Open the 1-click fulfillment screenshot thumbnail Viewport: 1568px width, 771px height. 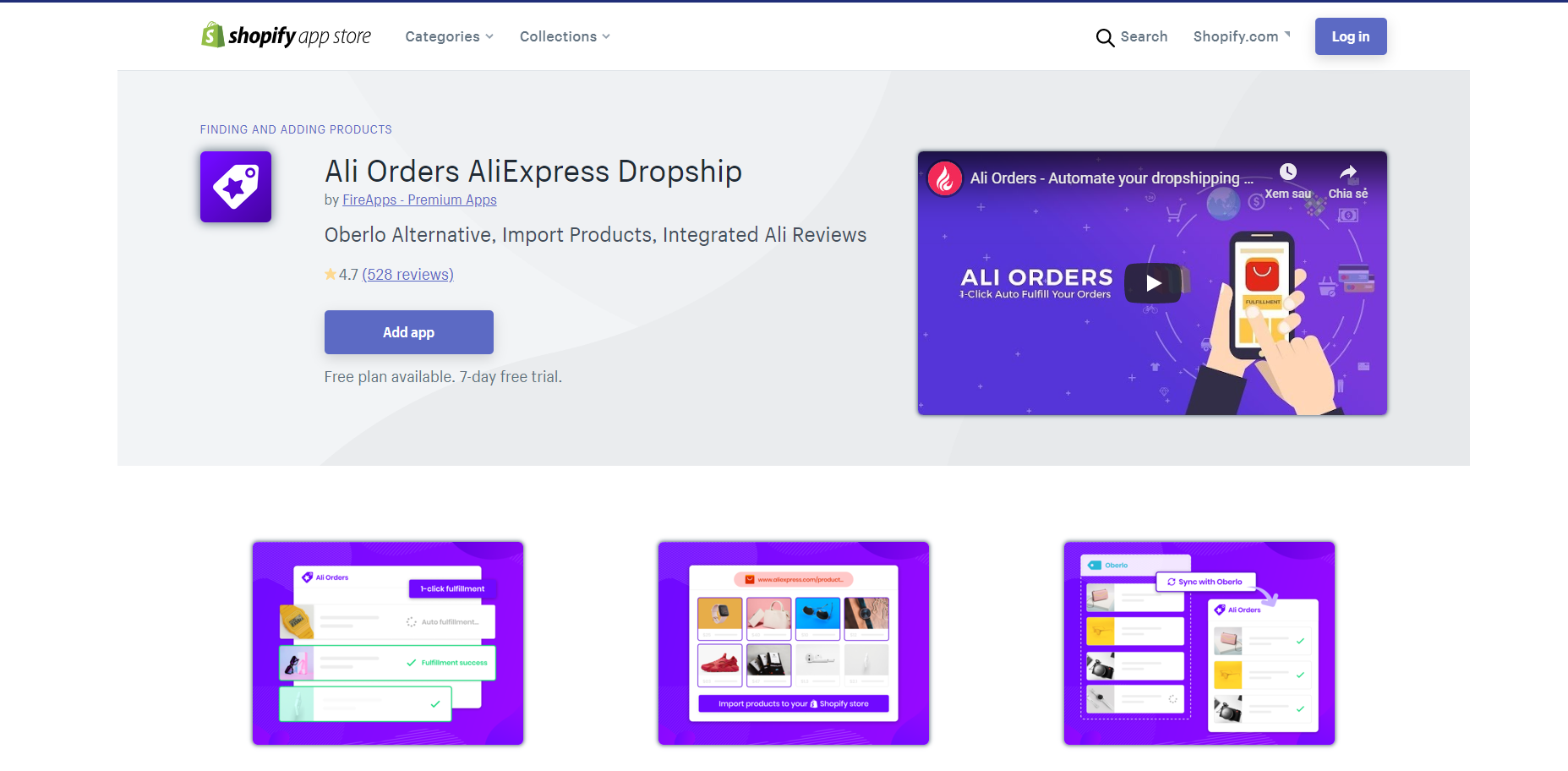388,643
